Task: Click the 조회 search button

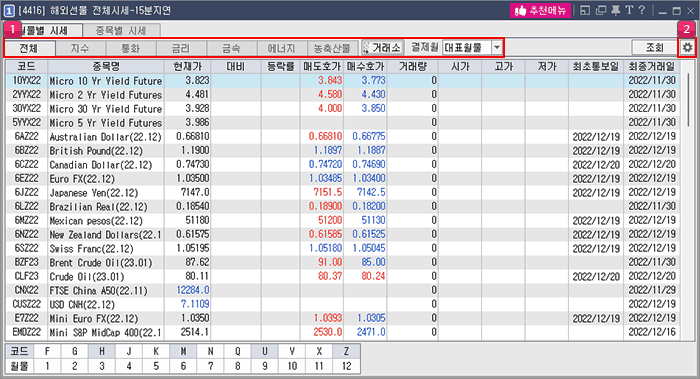Action: click(655, 47)
